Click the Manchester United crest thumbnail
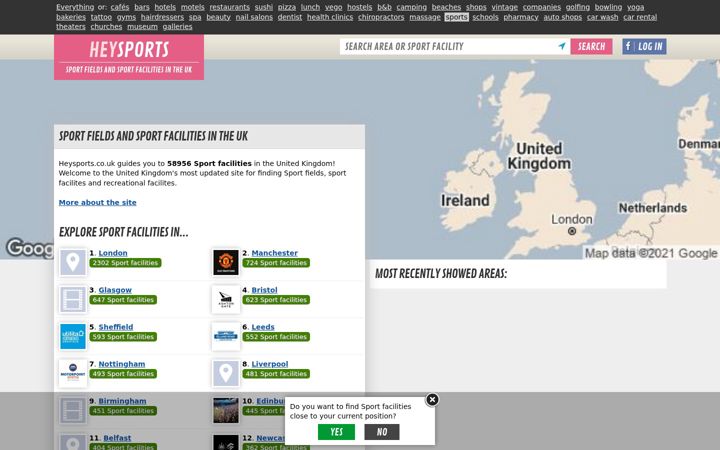 coord(226,262)
